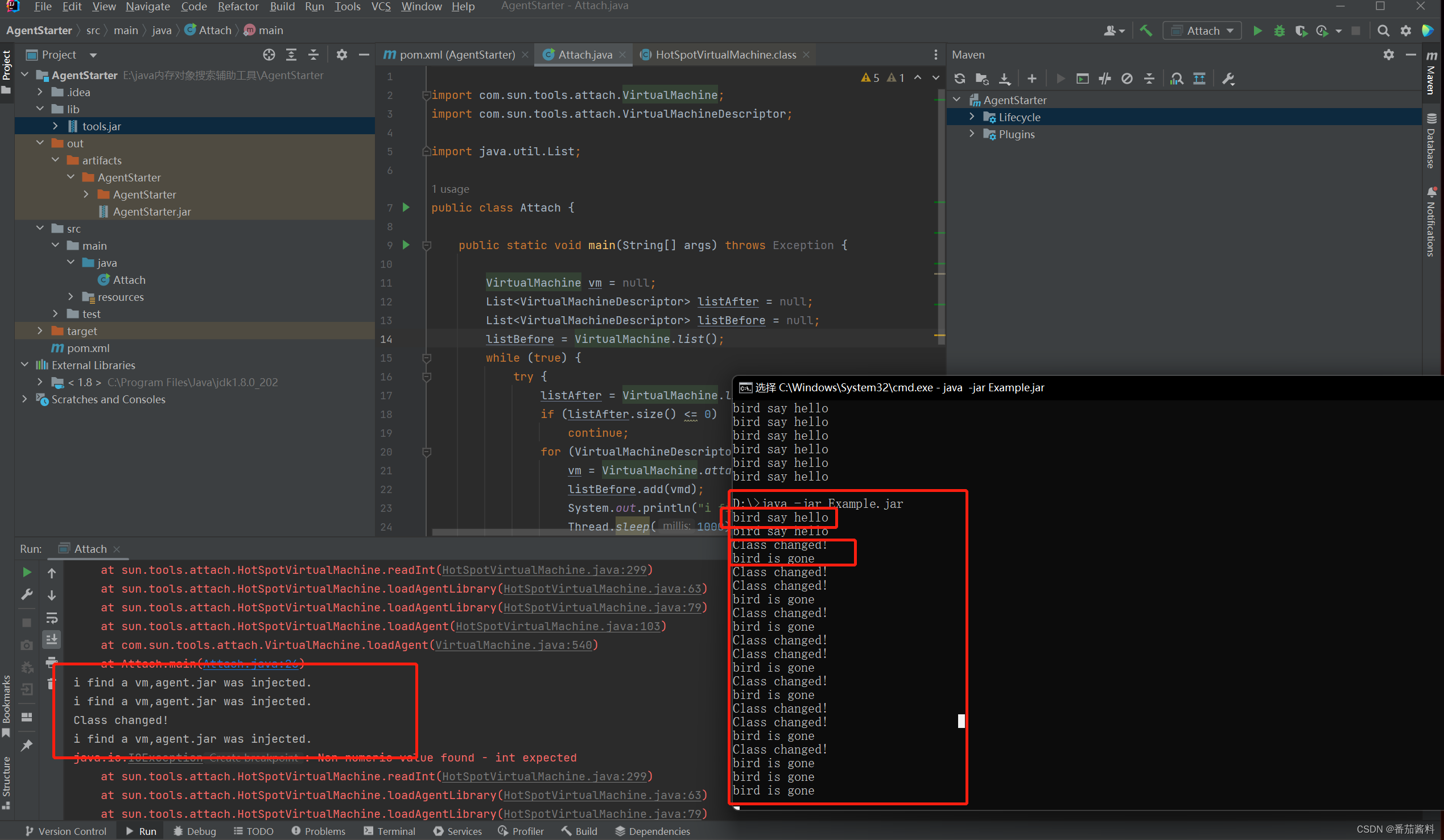The width and height of the screenshot is (1444, 840).
Task: Select the Attach.java editor tab
Action: pos(583,55)
